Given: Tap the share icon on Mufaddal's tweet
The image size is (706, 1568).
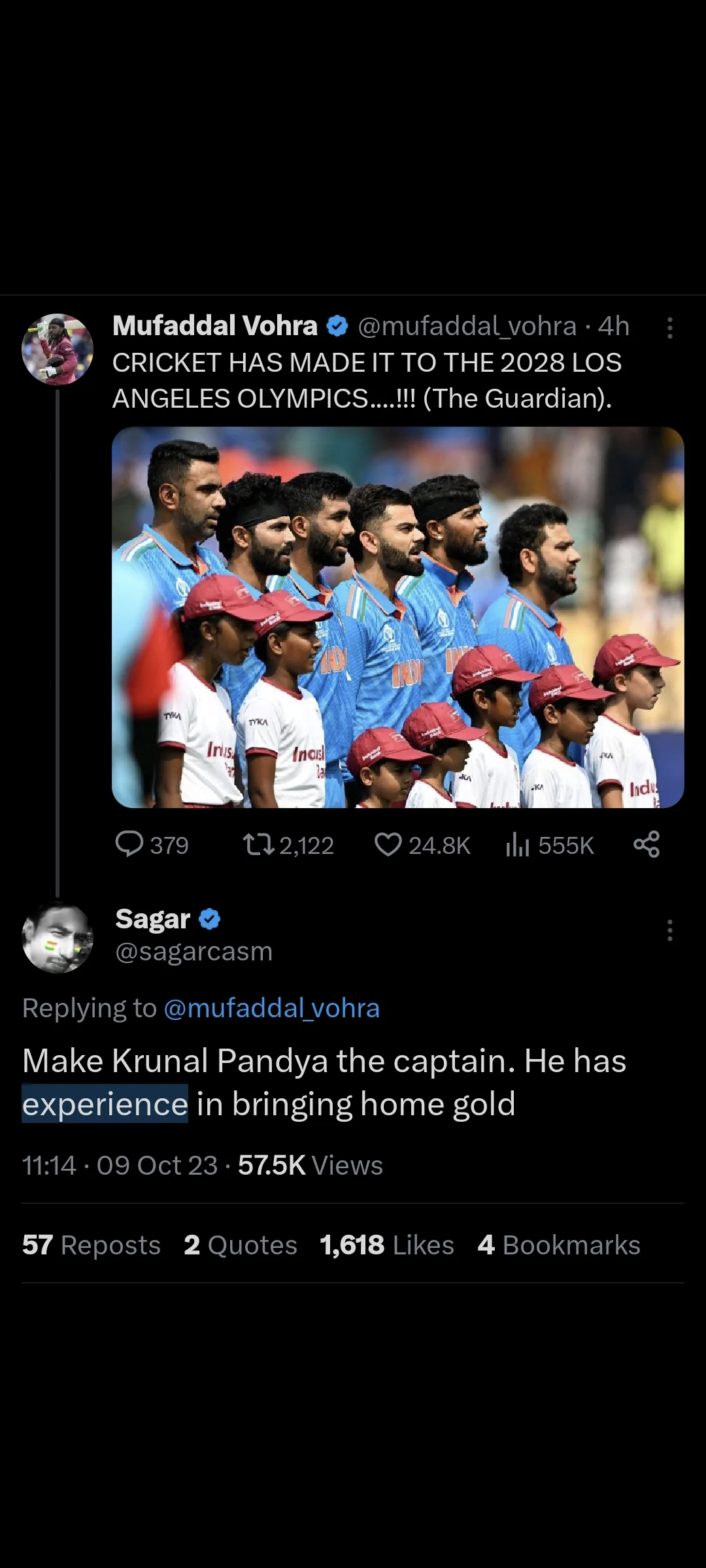Looking at the screenshot, I should (x=647, y=844).
